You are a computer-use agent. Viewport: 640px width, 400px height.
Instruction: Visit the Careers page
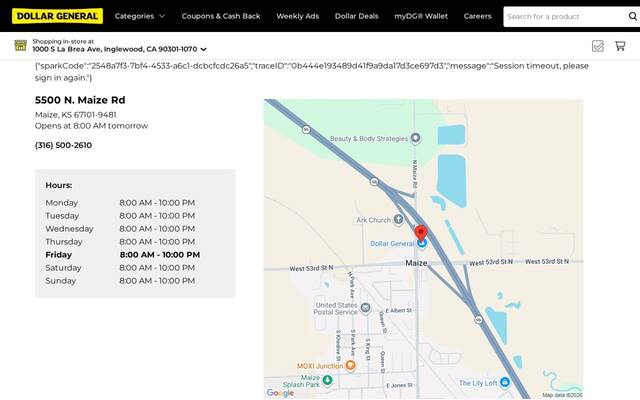pyautogui.click(x=478, y=16)
